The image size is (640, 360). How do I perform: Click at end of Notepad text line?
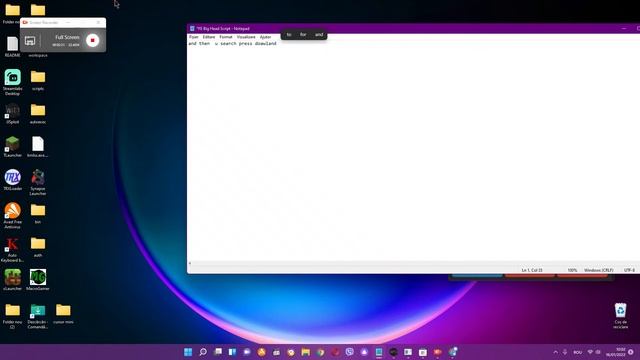pos(277,44)
